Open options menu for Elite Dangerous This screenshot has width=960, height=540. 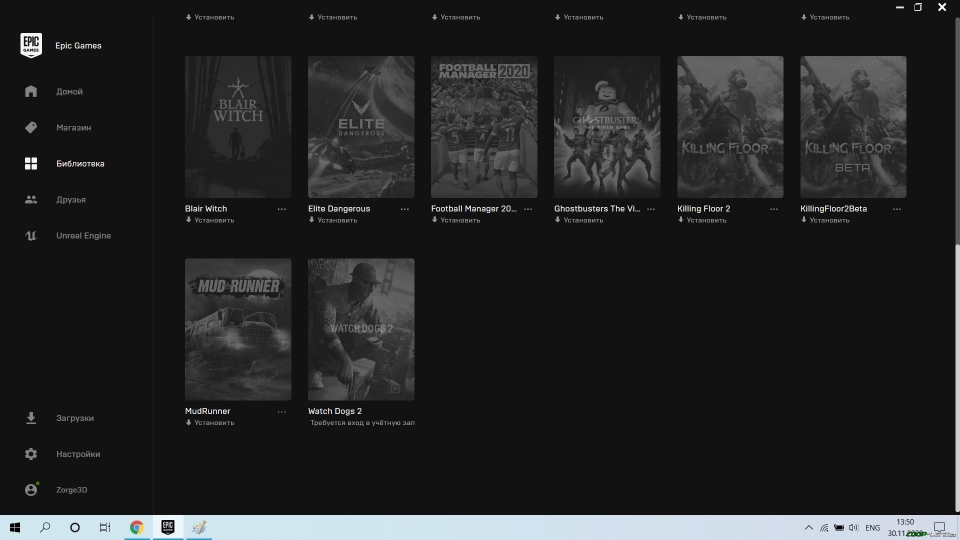click(x=405, y=209)
